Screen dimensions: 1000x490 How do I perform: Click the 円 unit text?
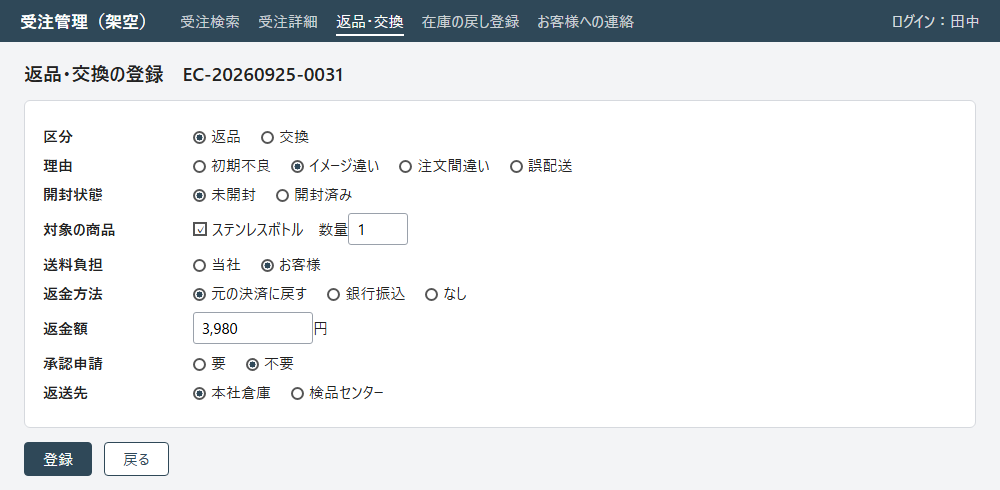point(321,329)
